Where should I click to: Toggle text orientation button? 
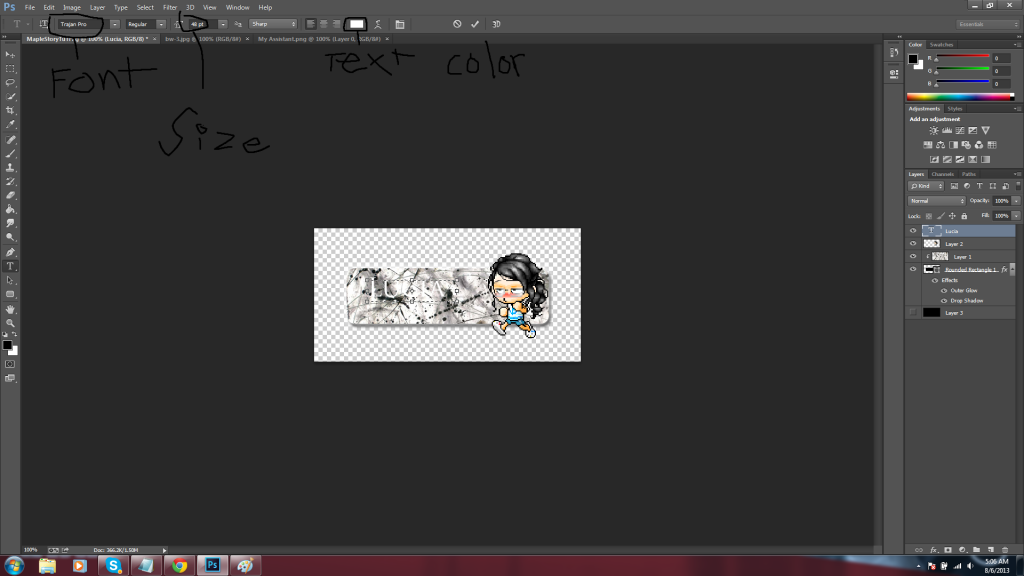[x=44, y=24]
